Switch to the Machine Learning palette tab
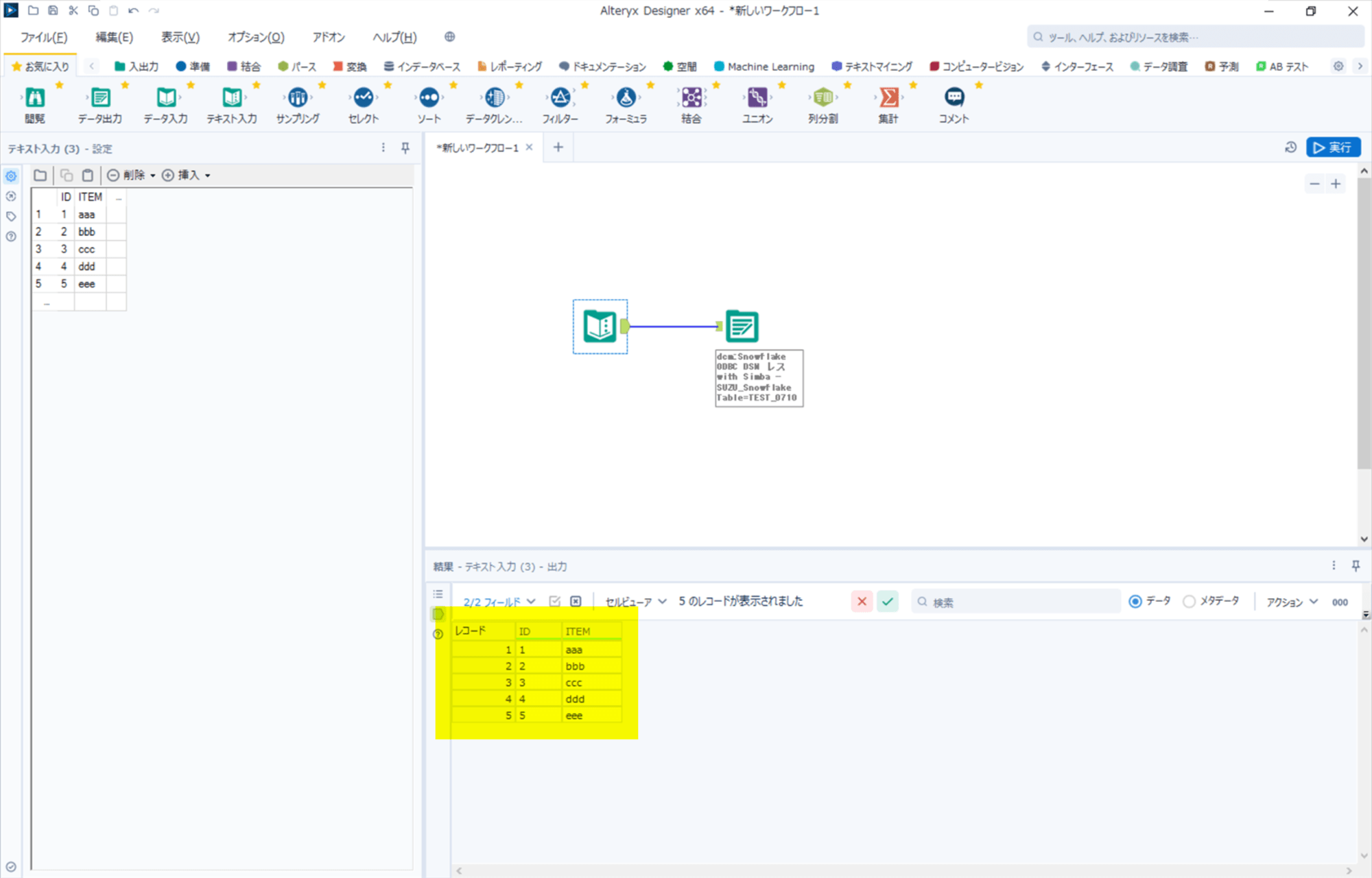 coord(764,67)
